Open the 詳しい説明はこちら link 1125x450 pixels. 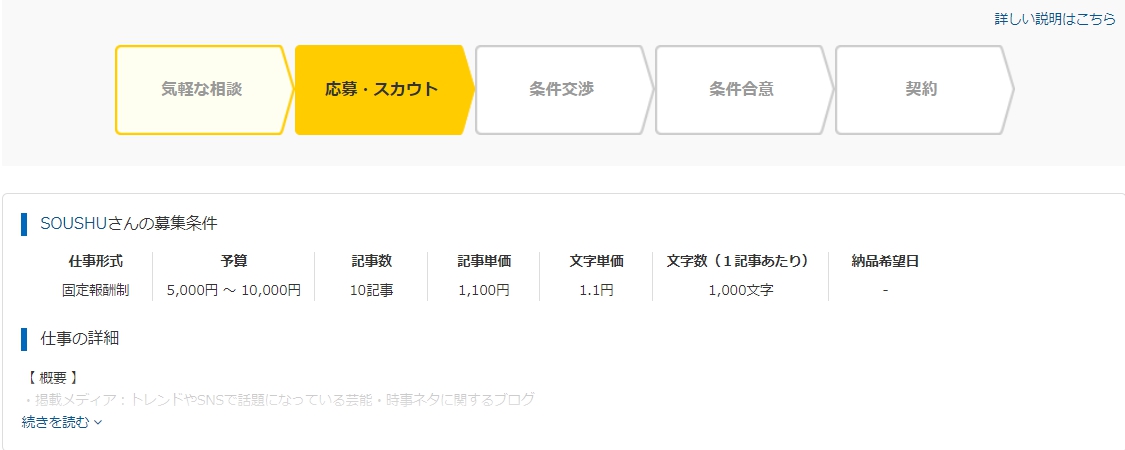coord(1055,19)
